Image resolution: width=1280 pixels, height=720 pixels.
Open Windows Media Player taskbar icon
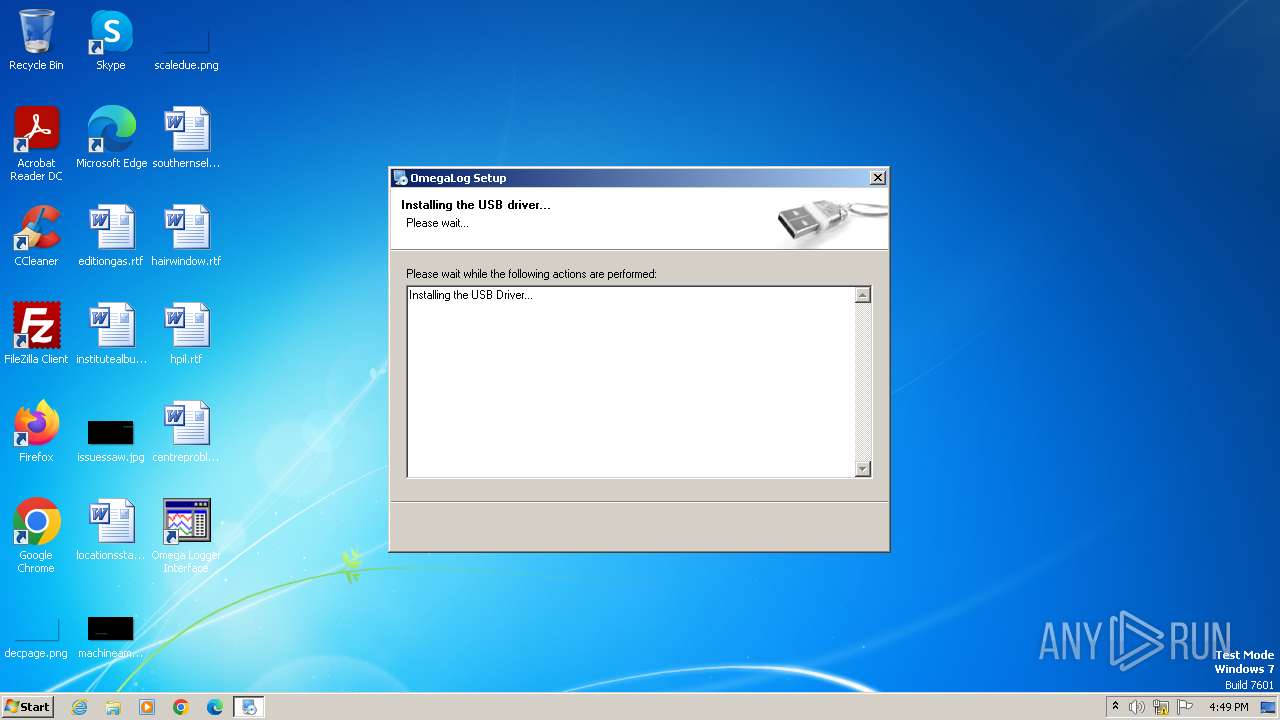click(147, 707)
